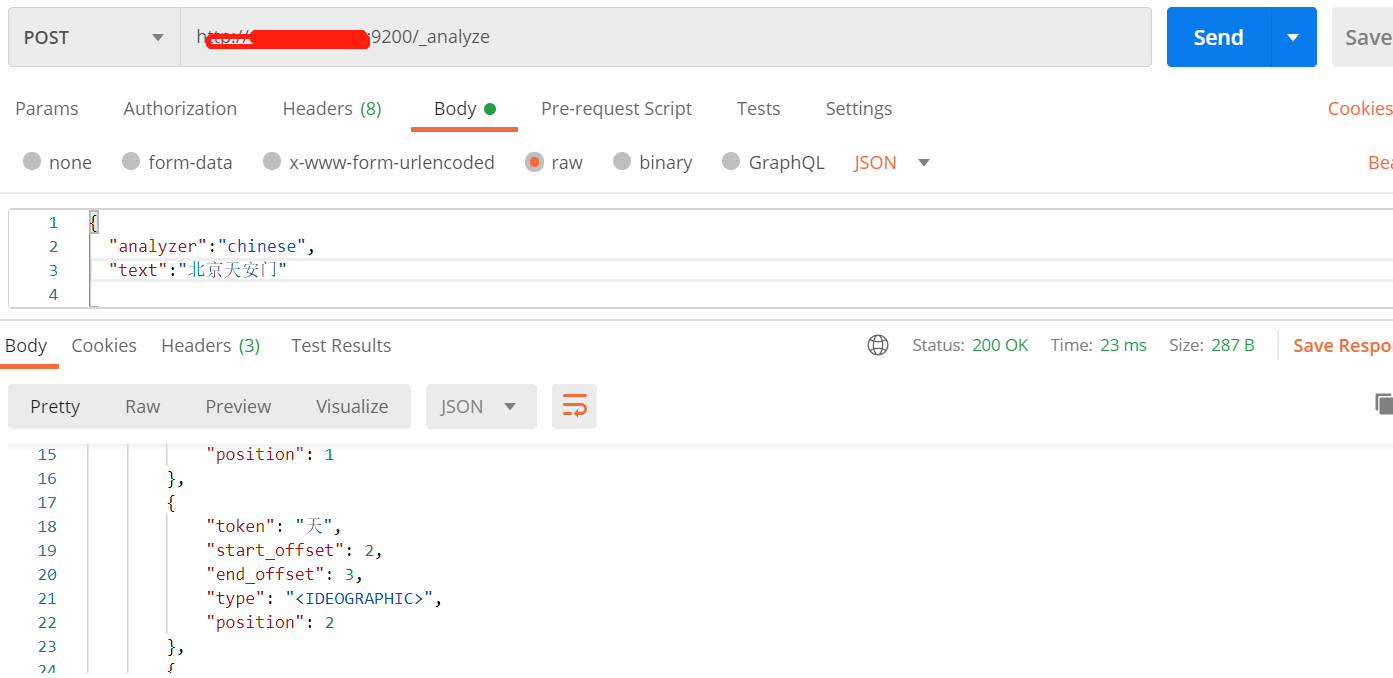
Task: Open the Pre-request Script tab
Action: tap(616, 108)
